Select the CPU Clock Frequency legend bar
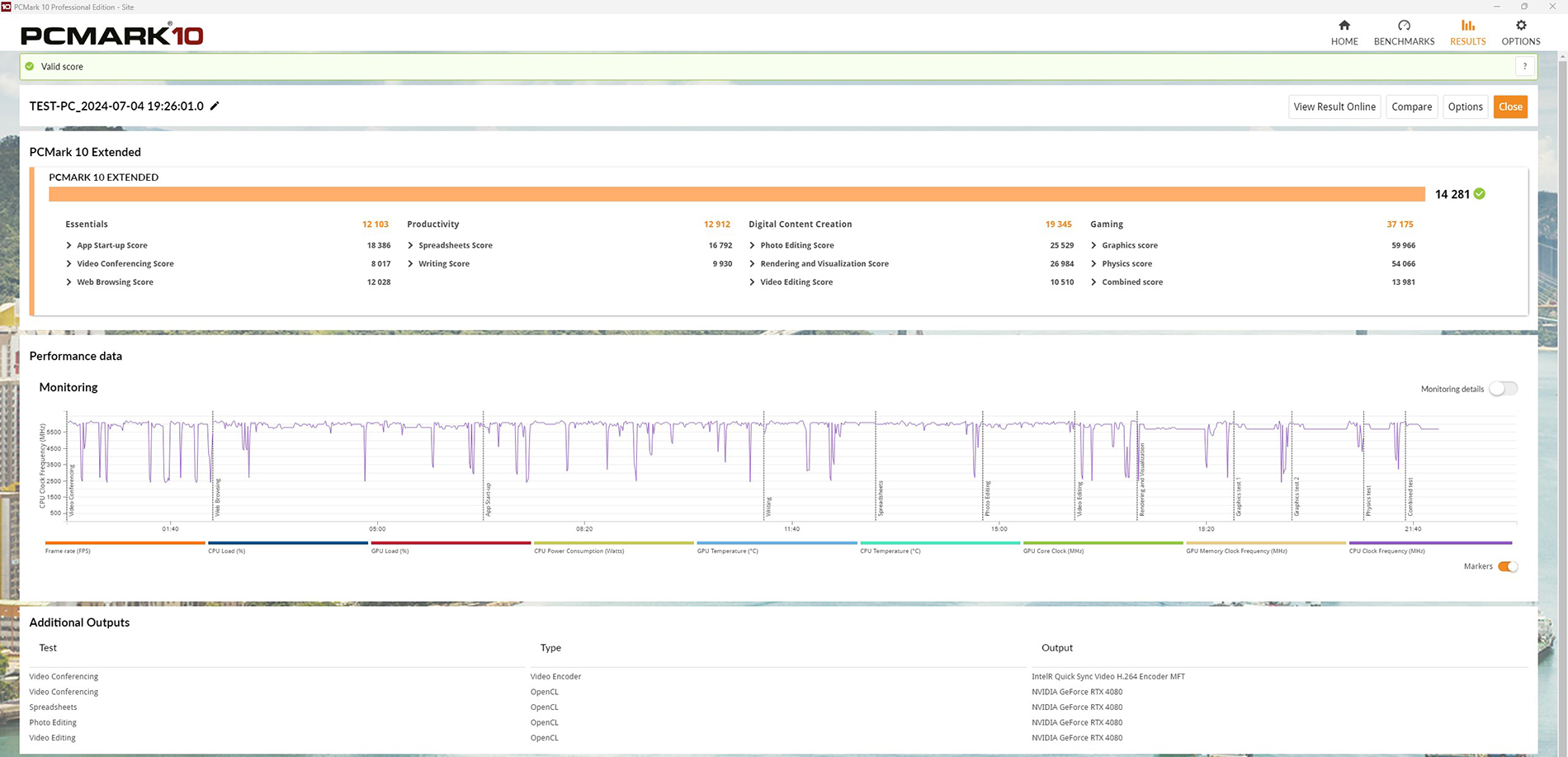This screenshot has width=1568, height=757. coord(1430,543)
